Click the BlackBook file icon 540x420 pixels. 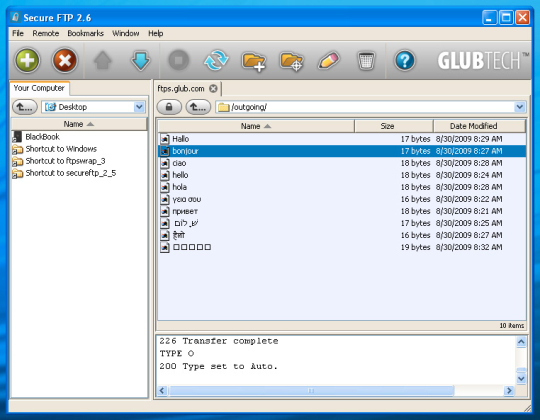click(x=17, y=137)
